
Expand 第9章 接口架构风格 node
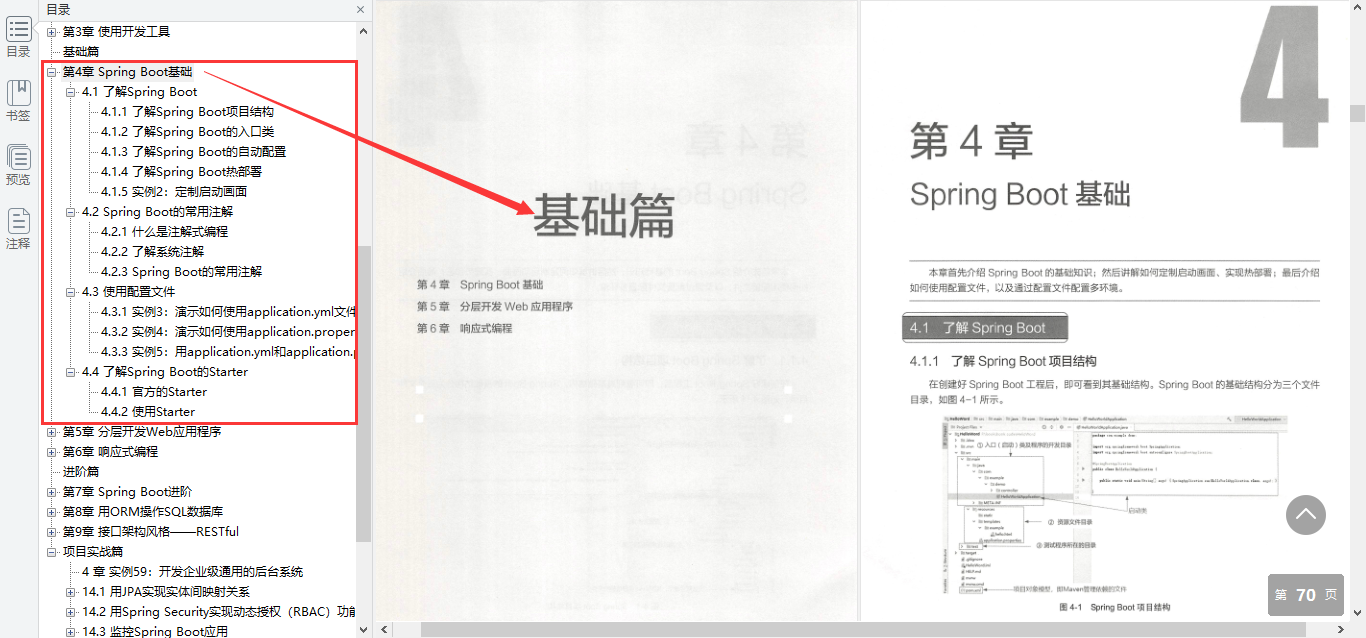pyautogui.click(x=52, y=532)
